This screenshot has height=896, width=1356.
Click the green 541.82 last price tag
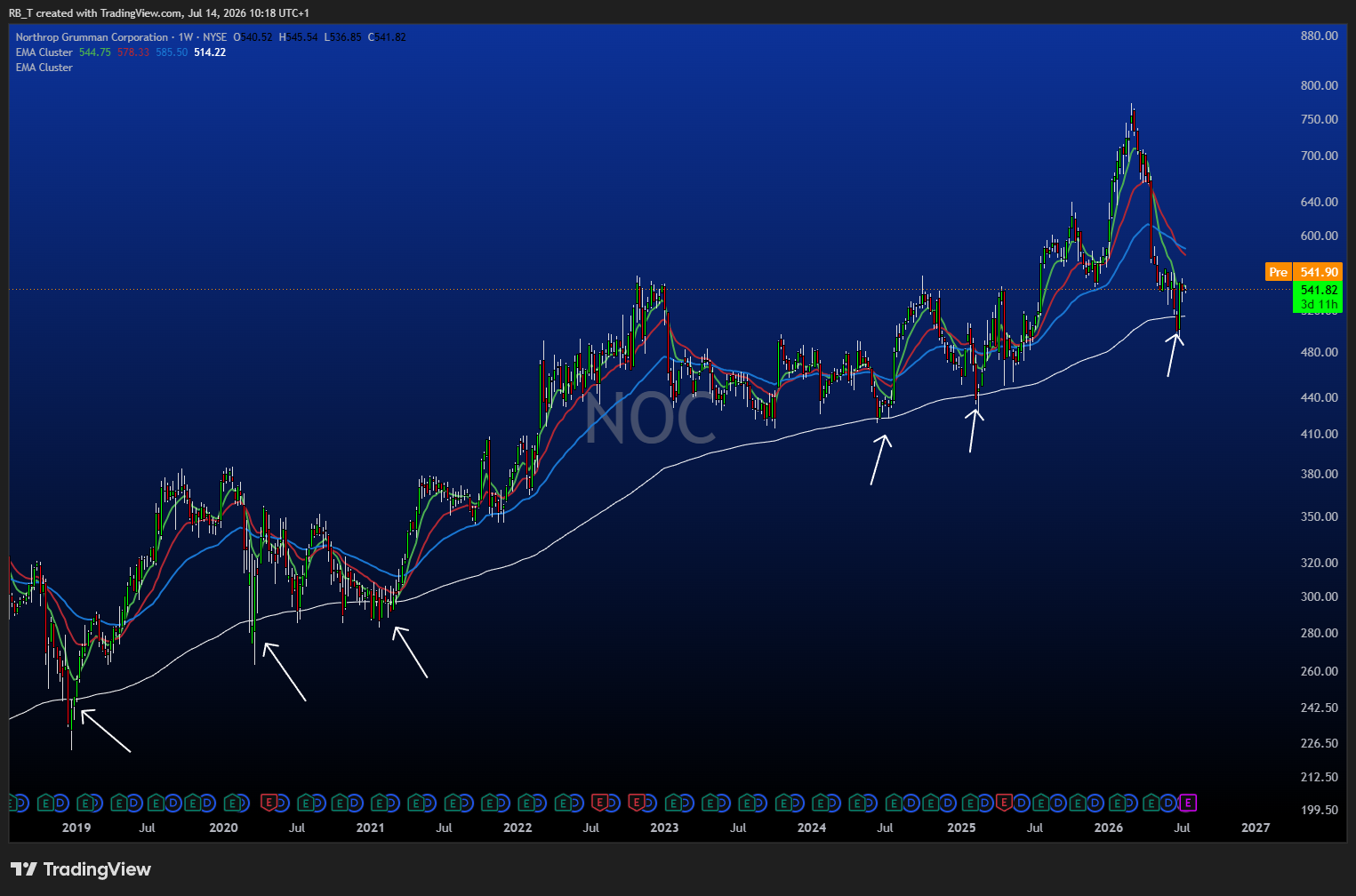pyautogui.click(x=1319, y=290)
